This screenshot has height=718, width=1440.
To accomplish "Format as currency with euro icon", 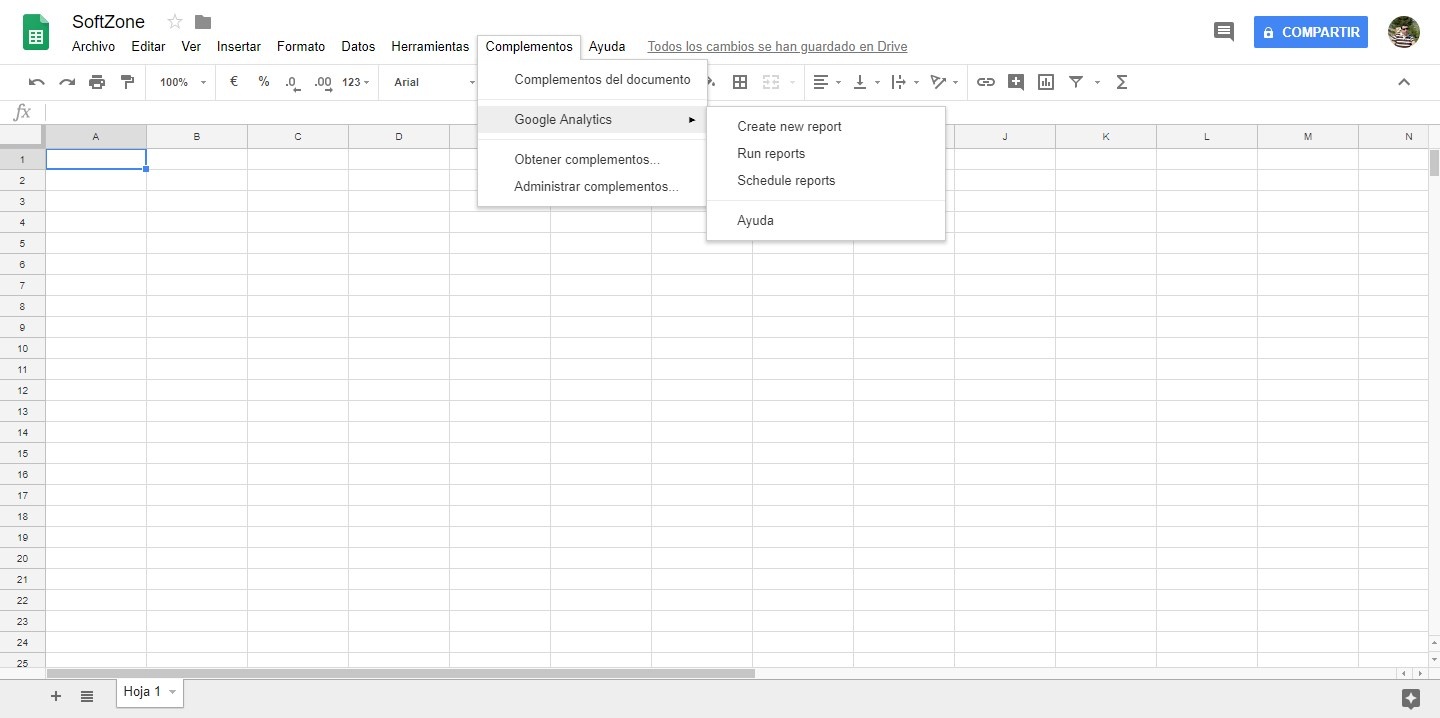I will pos(234,82).
